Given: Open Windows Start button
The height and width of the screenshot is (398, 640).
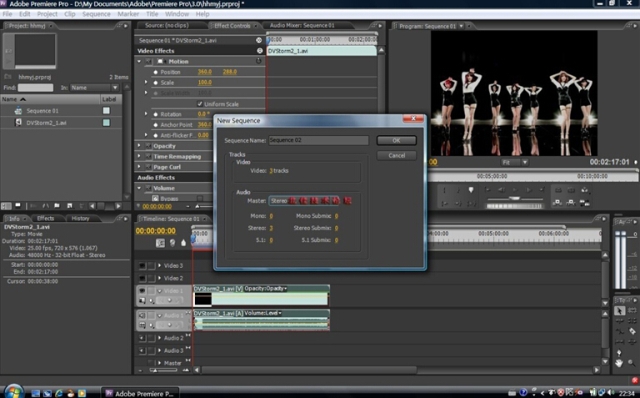Looking at the screenshot, I should [13, 391].
